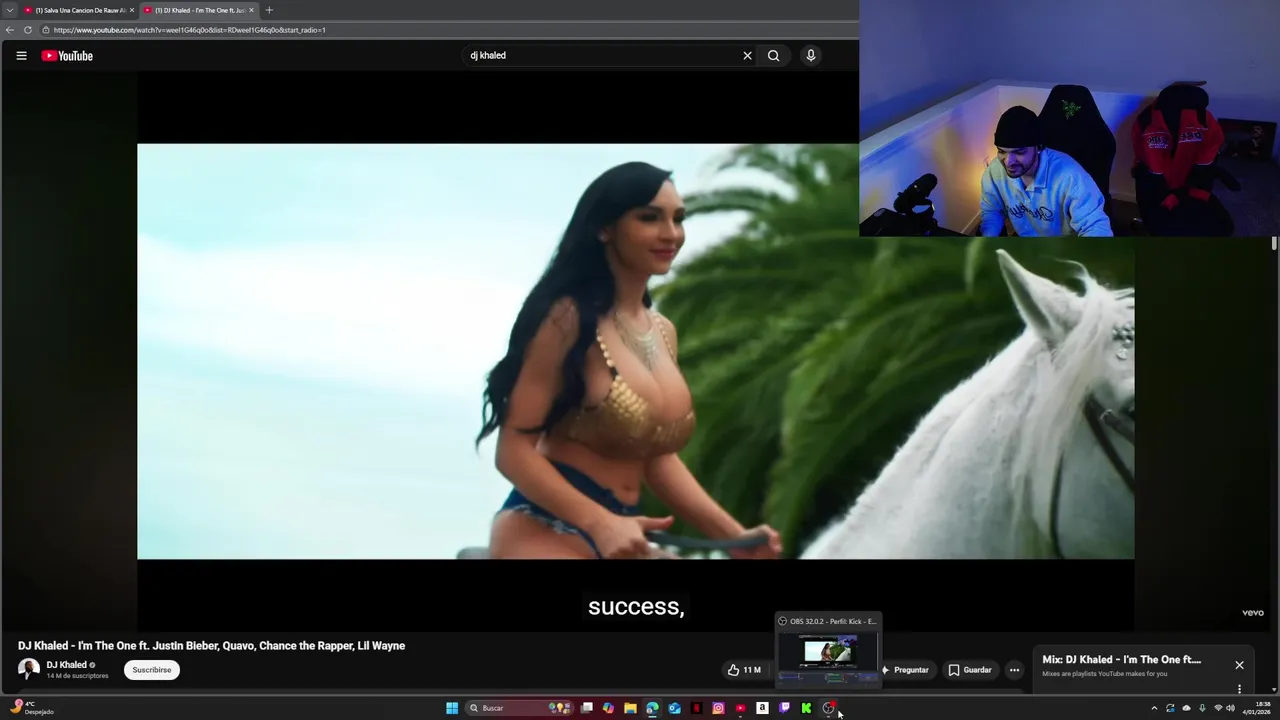Click the Suscribirse button

pyautogui.click(x=152, y=670)
